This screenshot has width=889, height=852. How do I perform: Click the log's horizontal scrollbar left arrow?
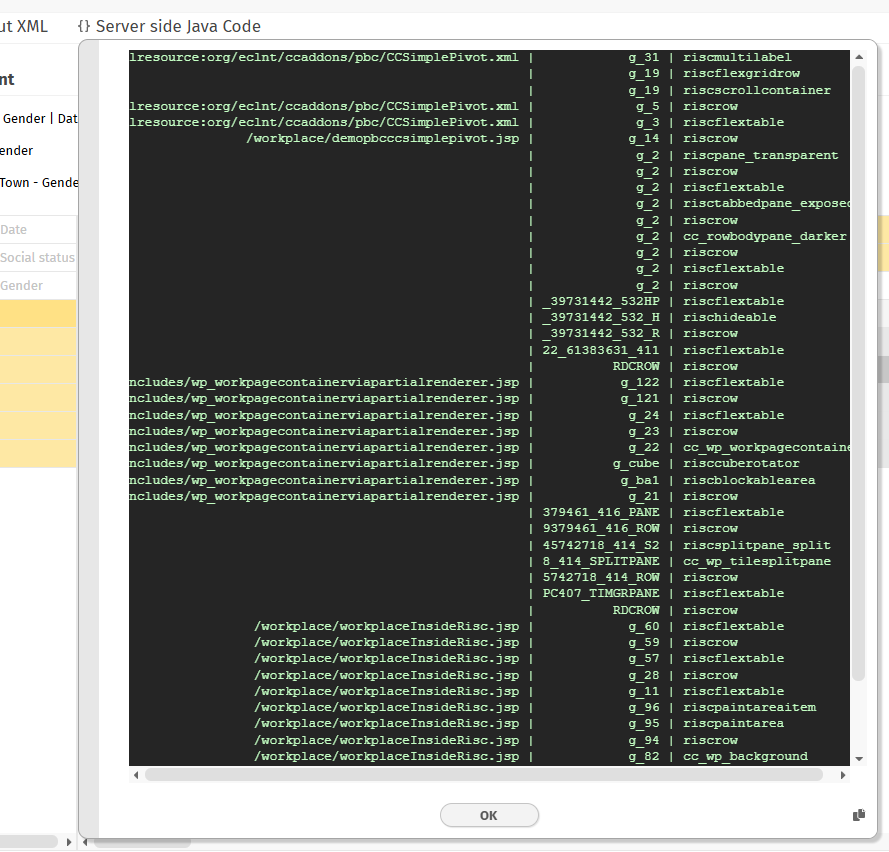[136, 775]
